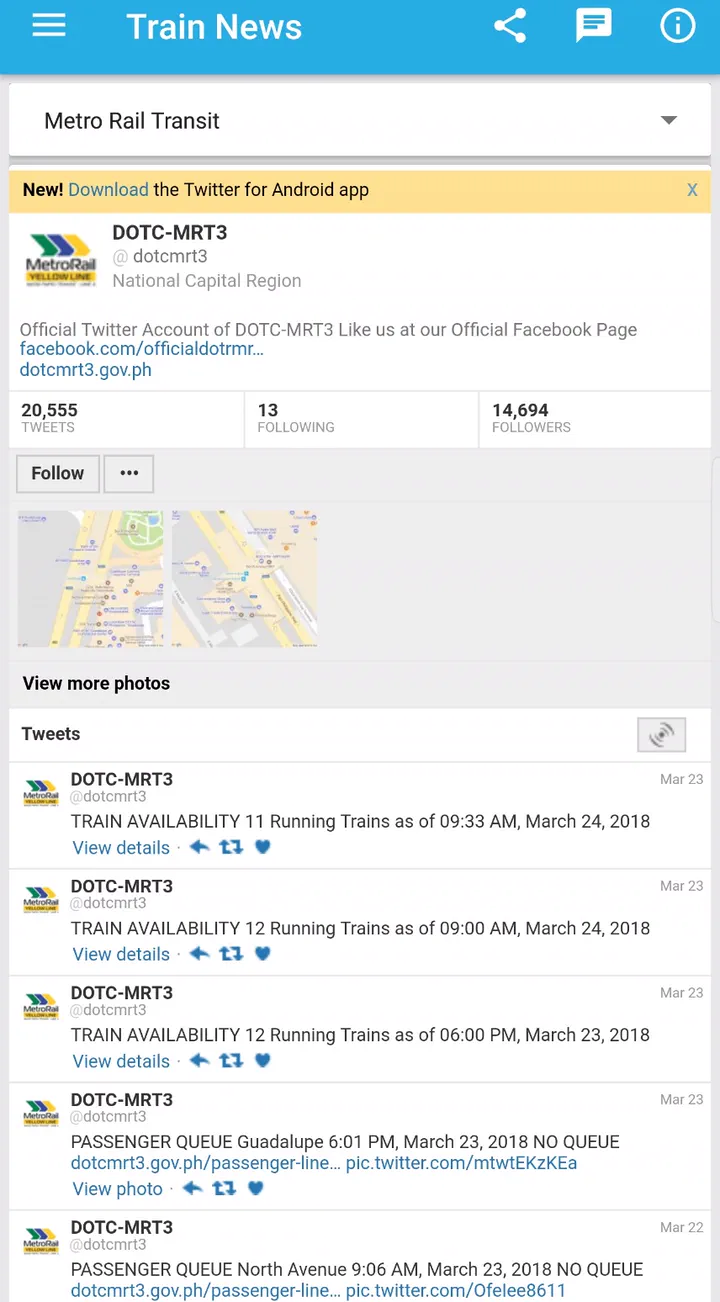Open the info icon in header

pos(678,26)
